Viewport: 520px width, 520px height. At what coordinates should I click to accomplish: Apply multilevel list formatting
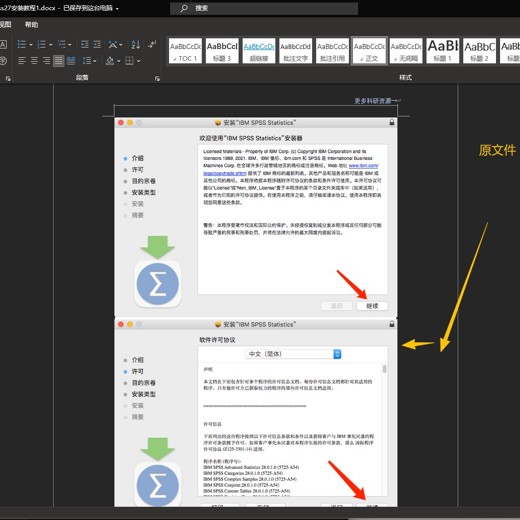[x=61, y=44]
